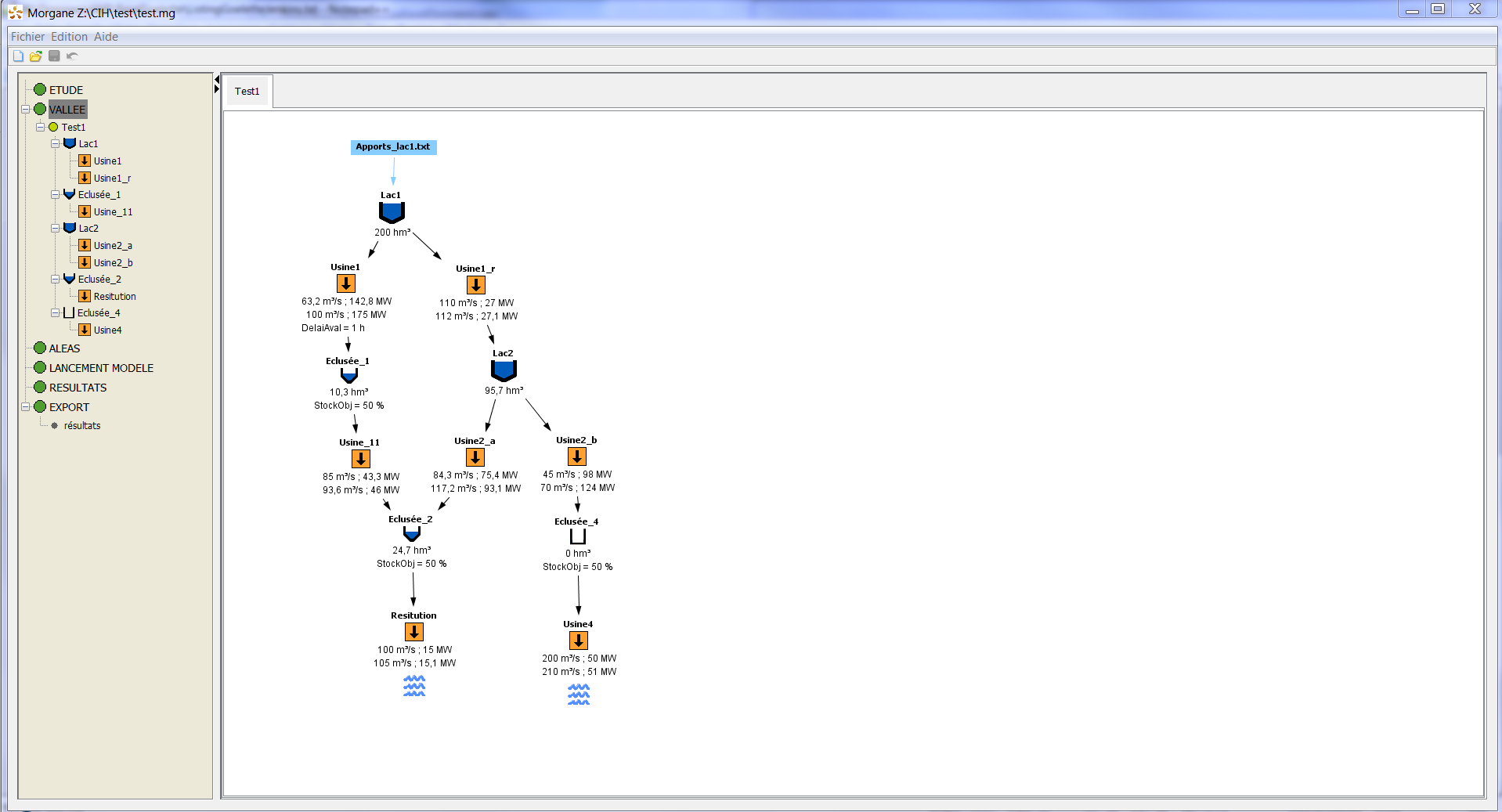
Task: Open the Edition menu
Action: tap(70, 37)
